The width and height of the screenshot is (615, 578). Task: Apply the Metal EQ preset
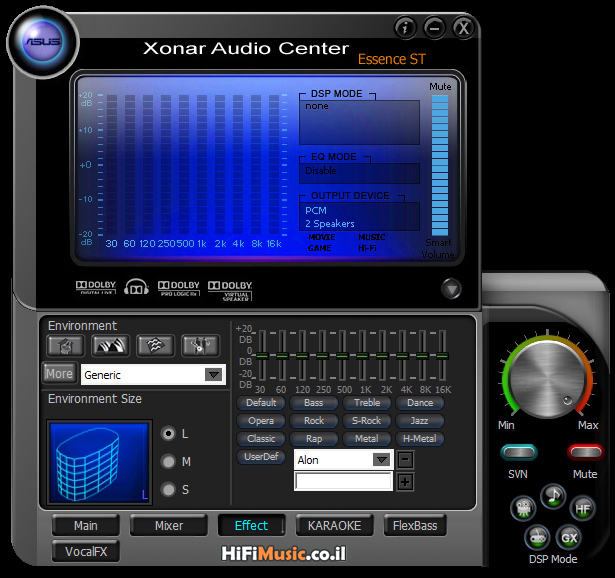coord(367,439)
